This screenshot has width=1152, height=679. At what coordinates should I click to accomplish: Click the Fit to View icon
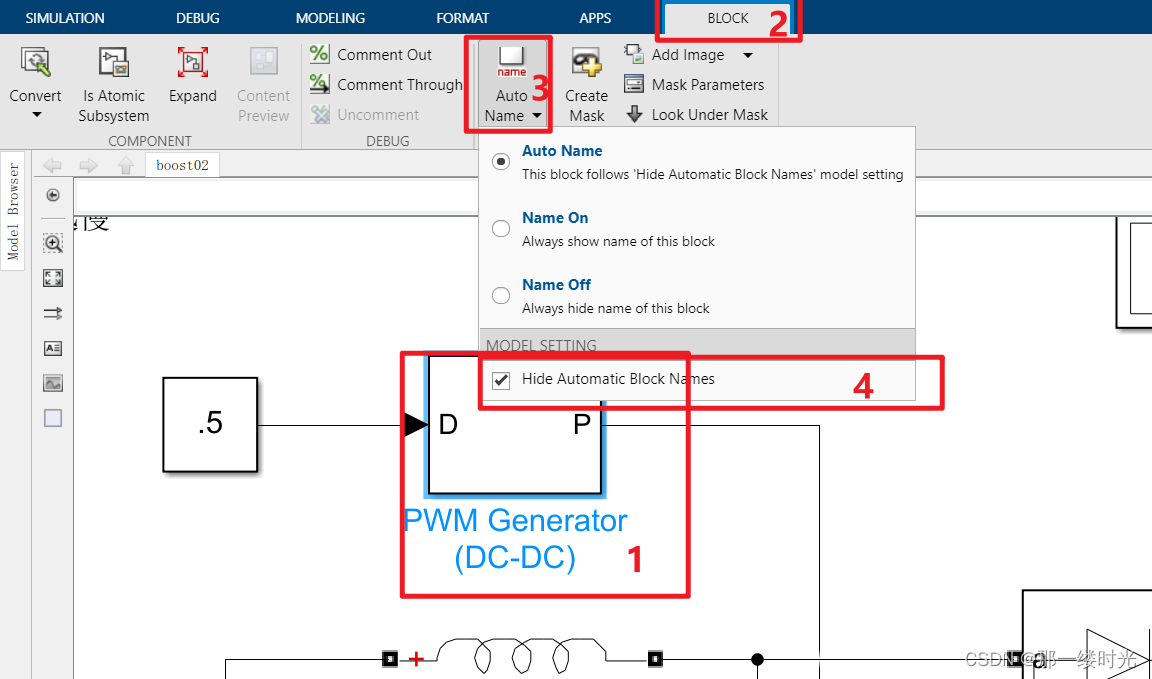(53, 278)
